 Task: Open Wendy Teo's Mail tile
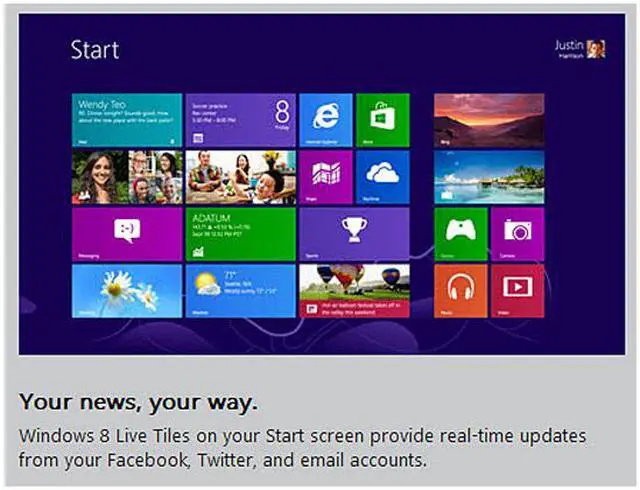(127, 120)
